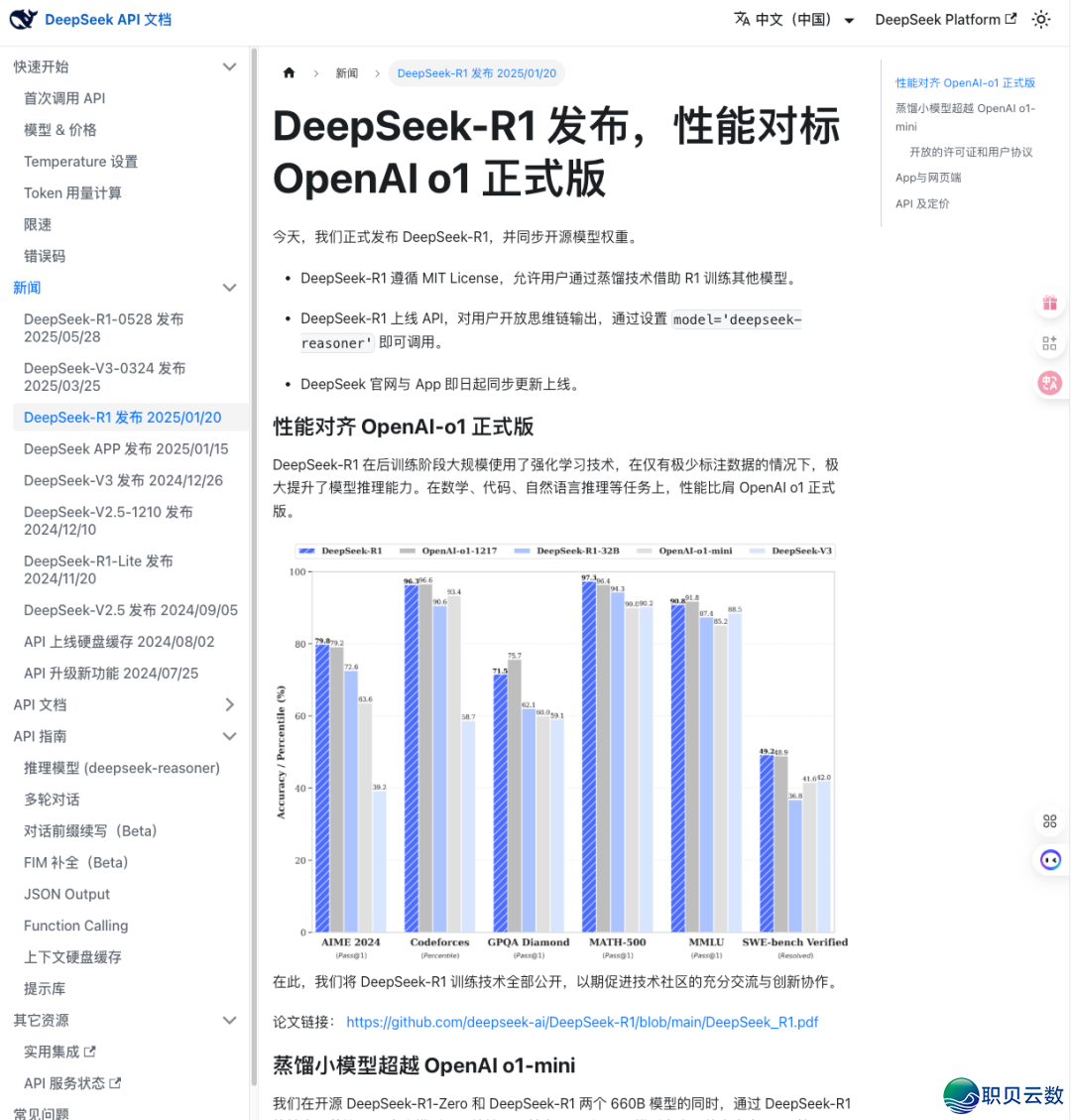Expand the API 文档 section chevron

pyautogui.click(x=229, y=704)
